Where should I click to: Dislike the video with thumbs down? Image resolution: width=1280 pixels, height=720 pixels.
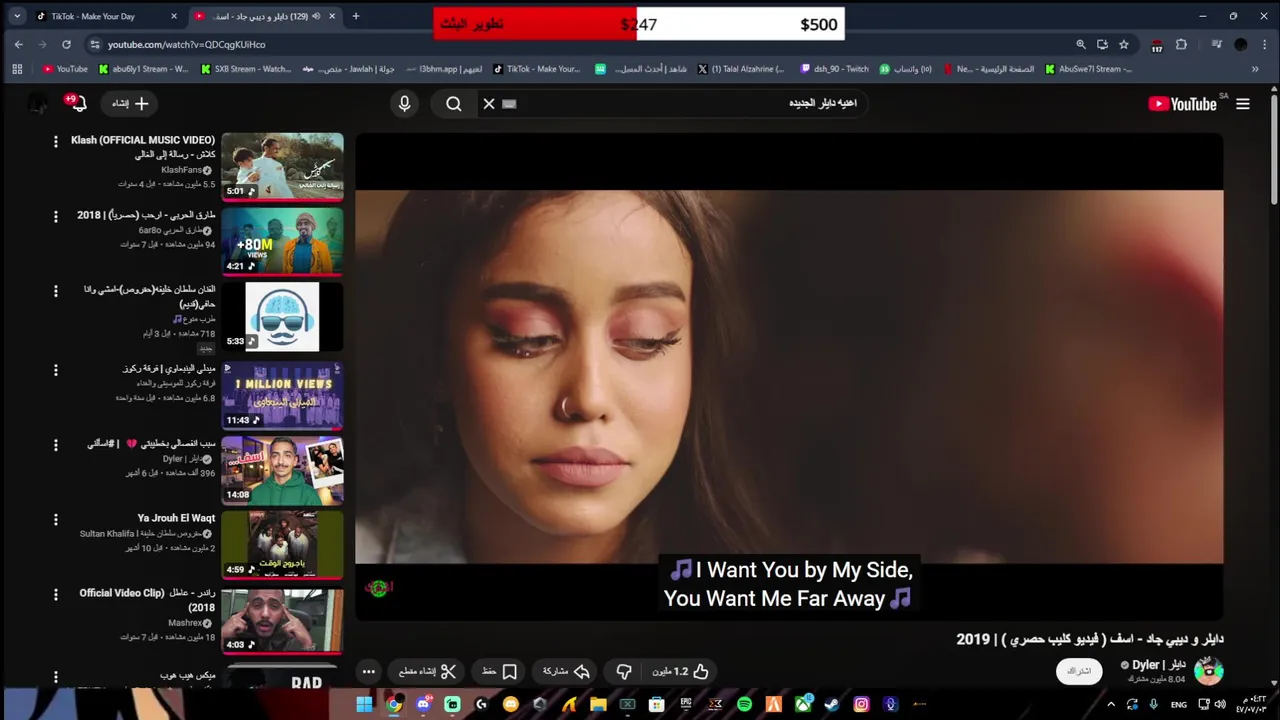click(x=624, y=672)
